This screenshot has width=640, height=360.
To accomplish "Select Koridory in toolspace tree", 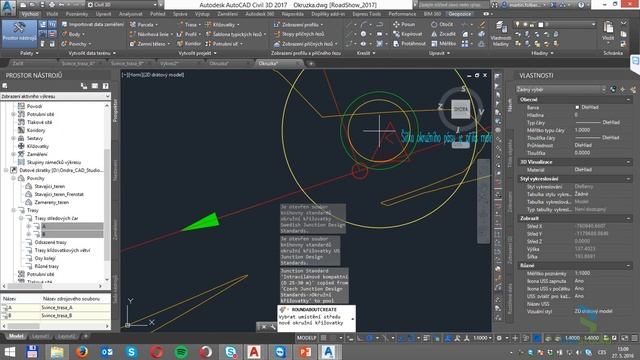I will point(36,130).
